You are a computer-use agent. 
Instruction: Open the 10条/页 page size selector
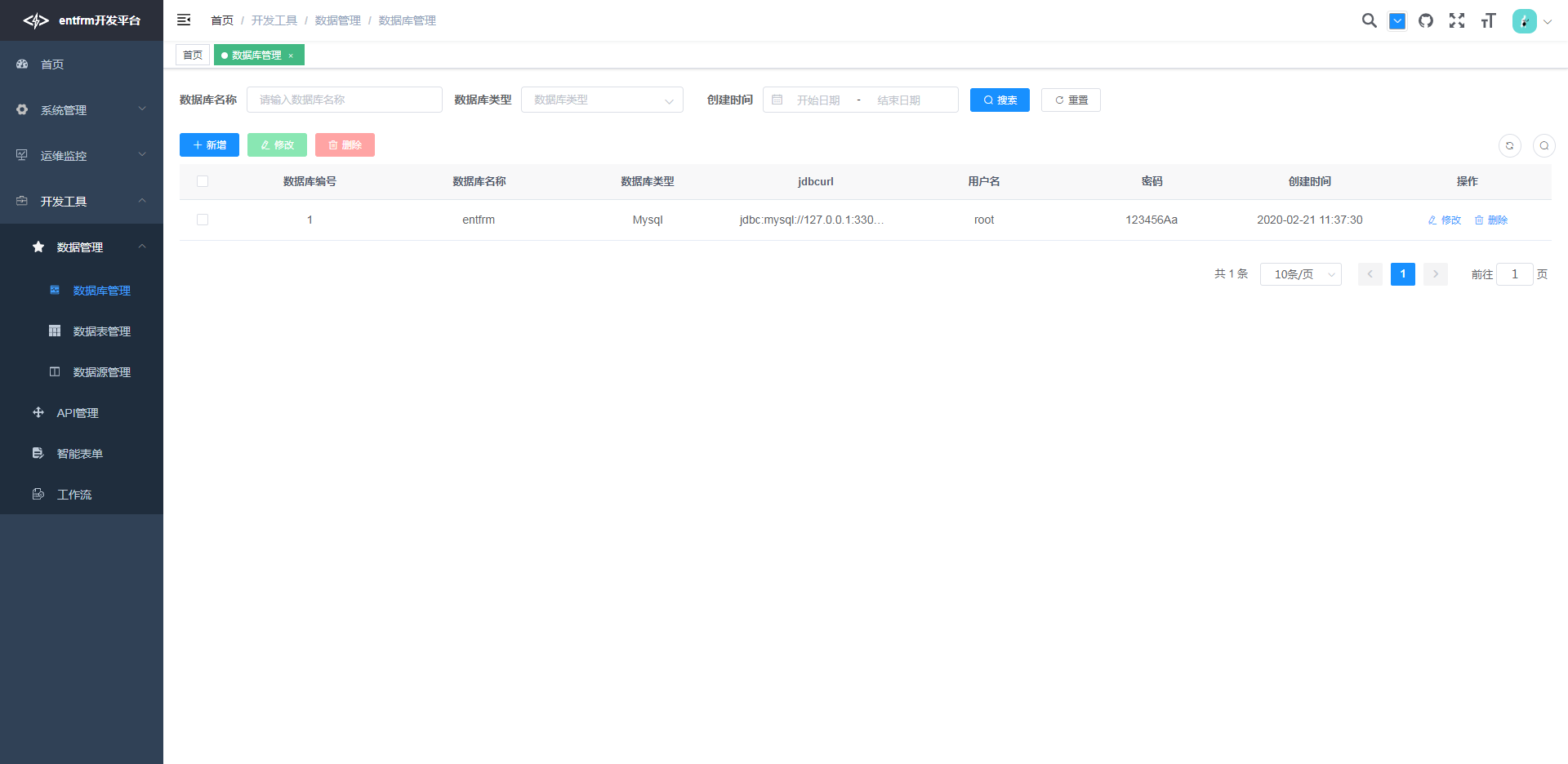(1300, 274)
